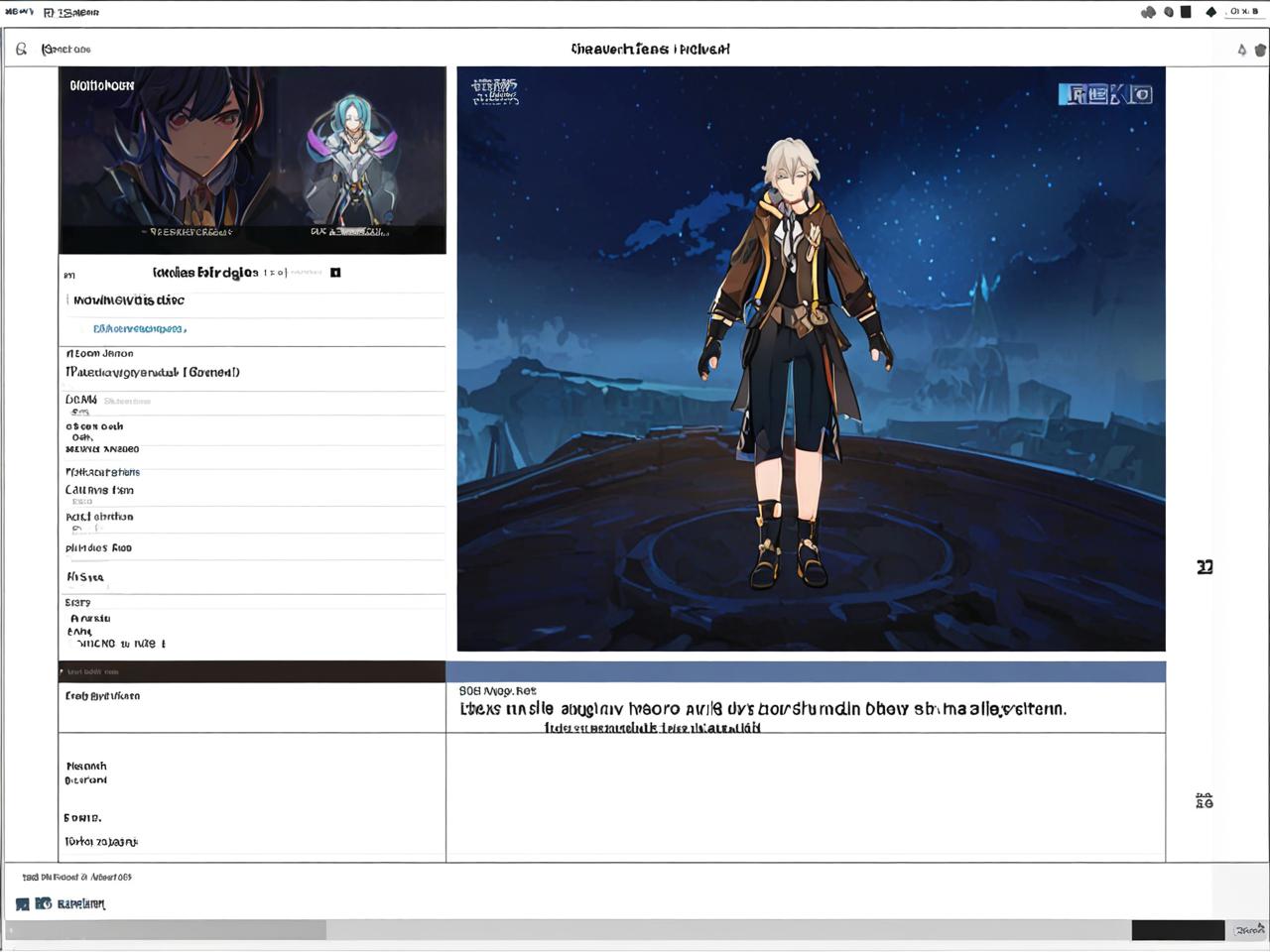Click the magnifier icon in the header bar
The image size is (1270, 952).
21,49
